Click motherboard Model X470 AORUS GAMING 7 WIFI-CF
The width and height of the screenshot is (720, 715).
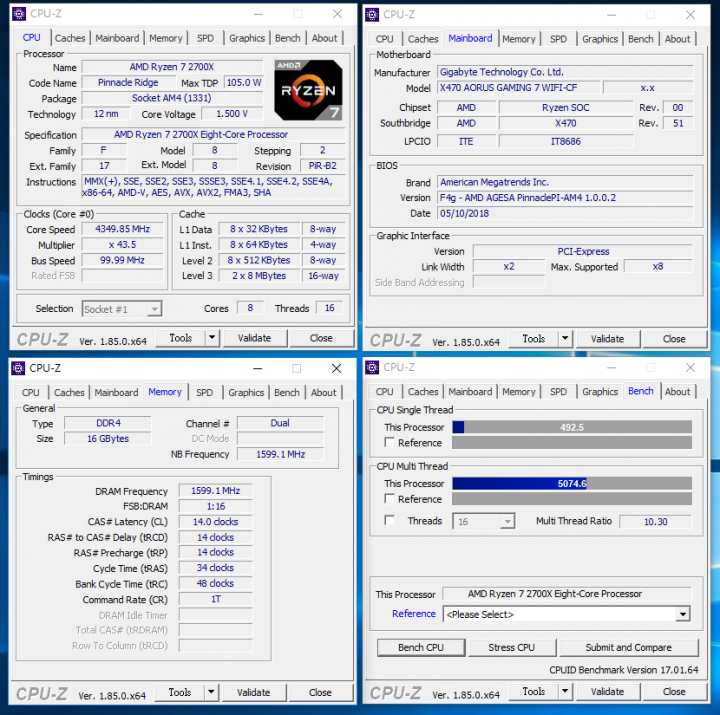click(x=518, y=88)
